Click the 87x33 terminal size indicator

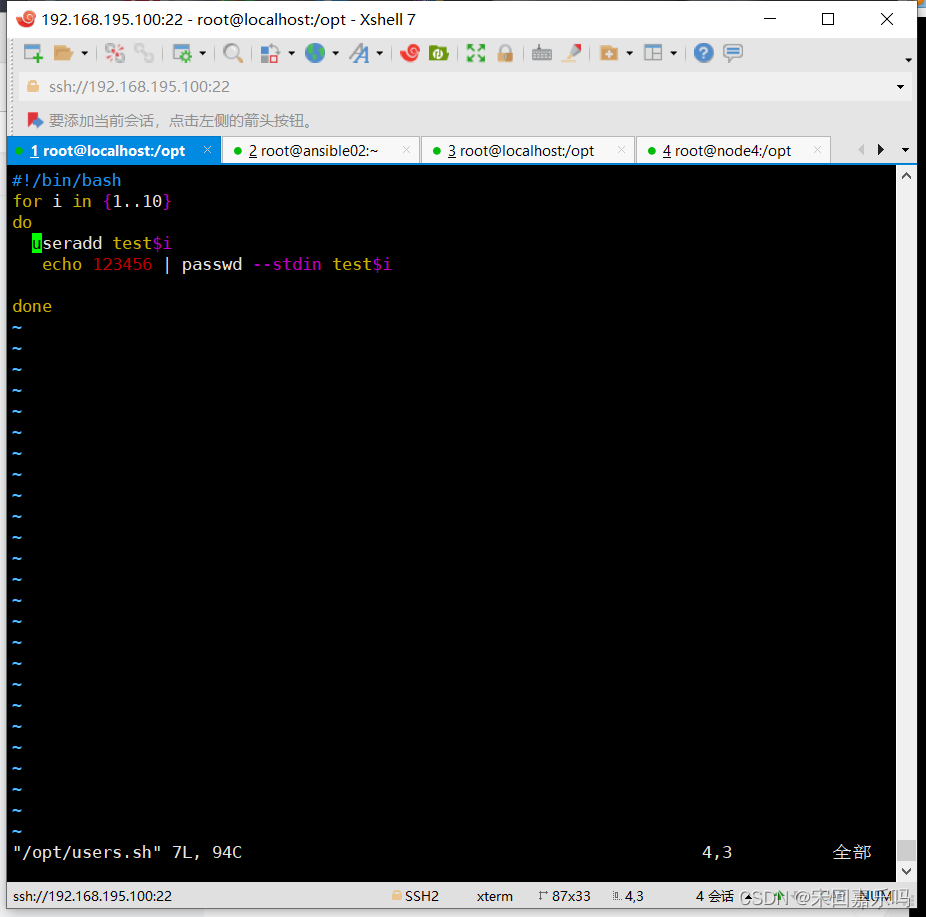565,896
